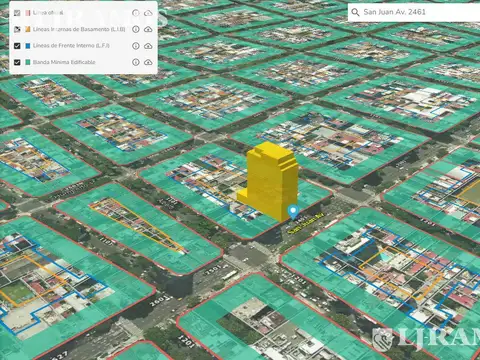Download Banda Mínima Edificable via cloud icon
This screenshot has height=360, width=480.
pyautogui.click(x=148, y=62)
